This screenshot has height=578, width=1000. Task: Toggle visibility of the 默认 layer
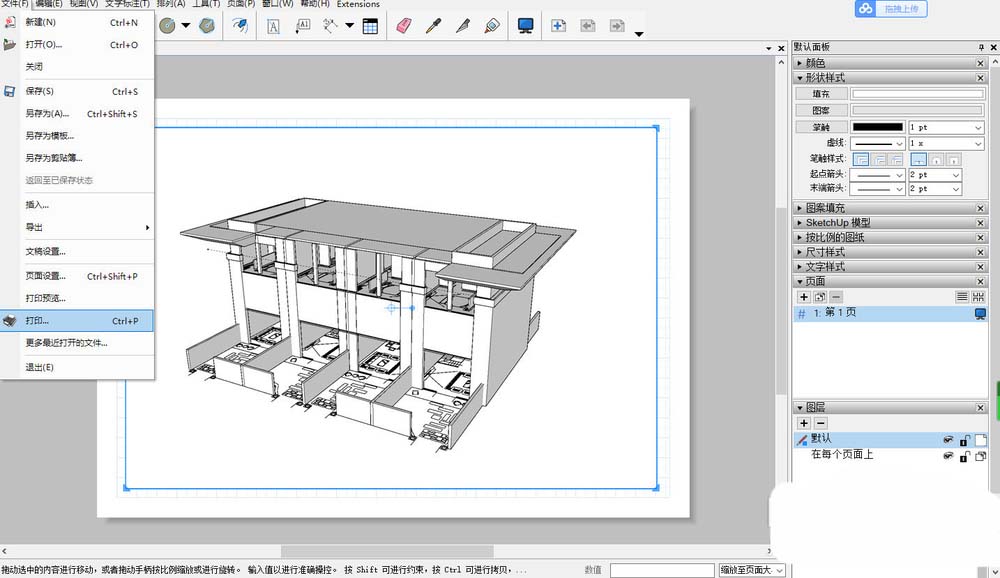tap(948, 440)
